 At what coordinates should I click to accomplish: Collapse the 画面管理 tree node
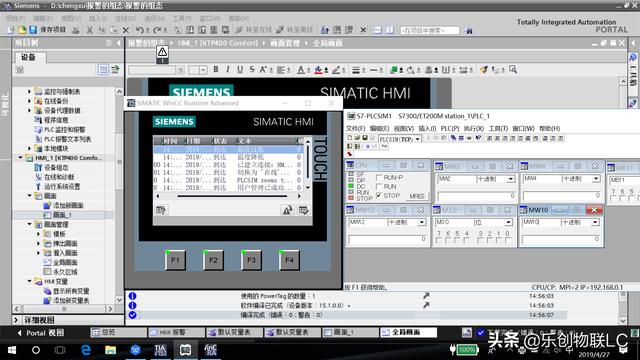(29, 224)
